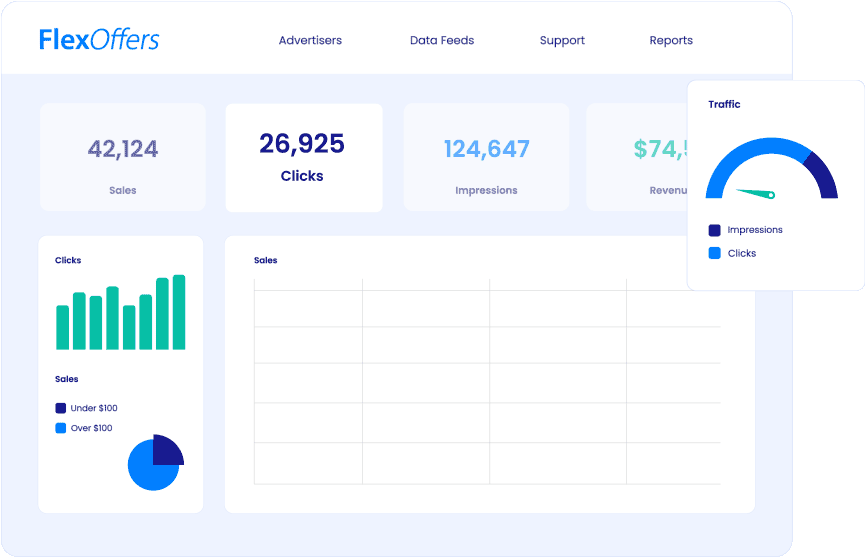Click the light blue Clicks legend swatch

(714, 254)
